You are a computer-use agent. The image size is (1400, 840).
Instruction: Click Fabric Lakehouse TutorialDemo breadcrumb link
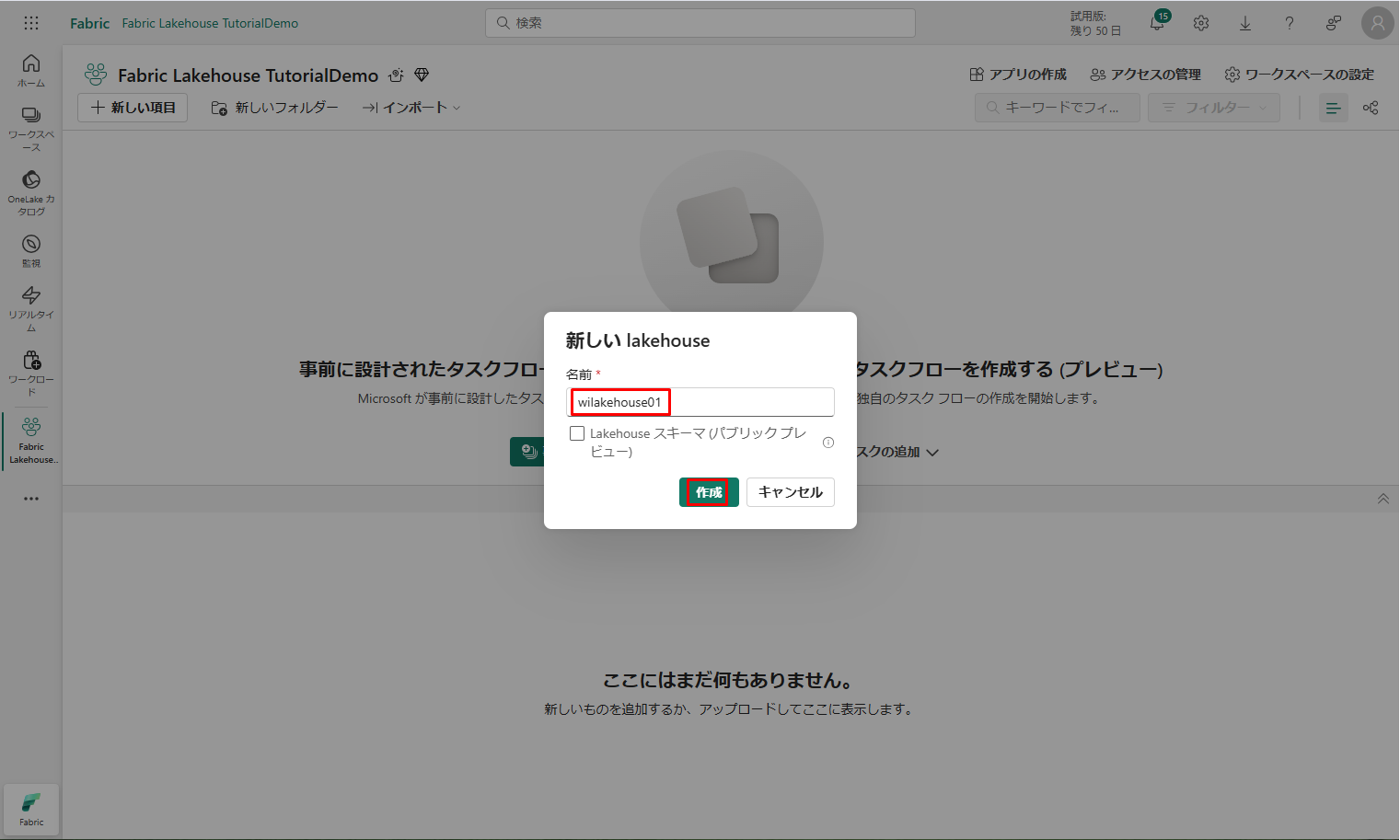point(210,23)
